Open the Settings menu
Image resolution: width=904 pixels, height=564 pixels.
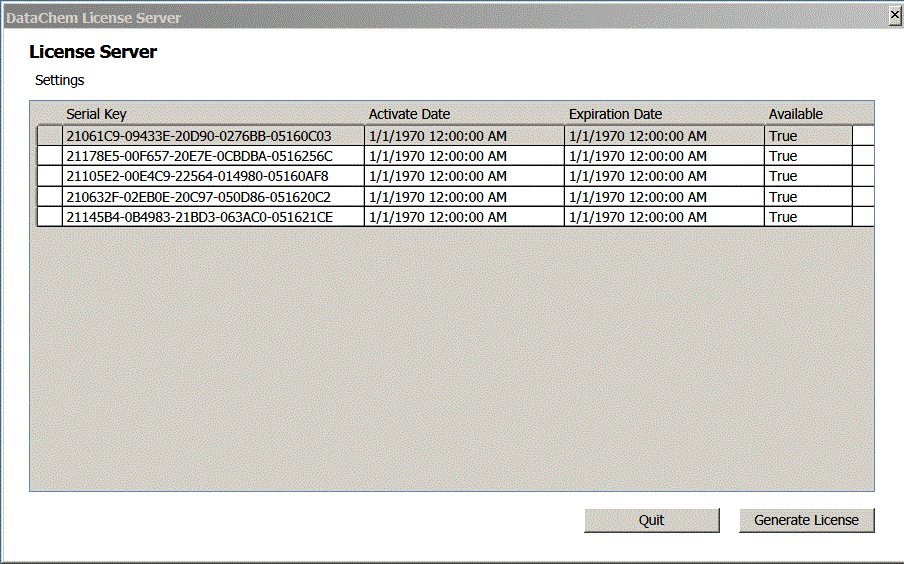(59, 80)
